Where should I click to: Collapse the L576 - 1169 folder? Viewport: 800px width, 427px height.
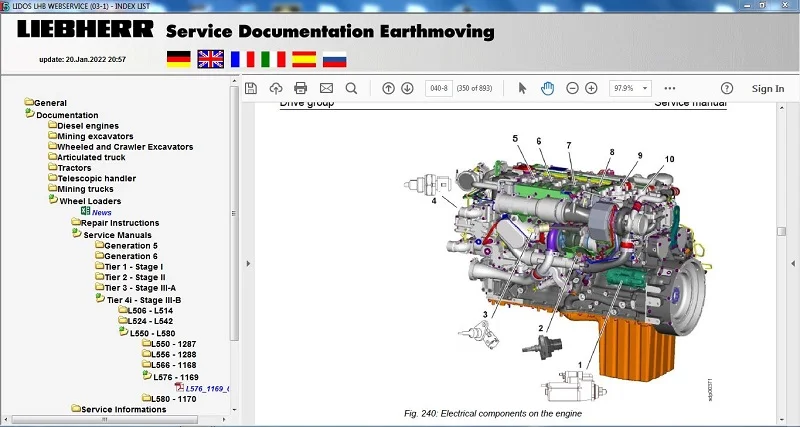pos(171,377)
